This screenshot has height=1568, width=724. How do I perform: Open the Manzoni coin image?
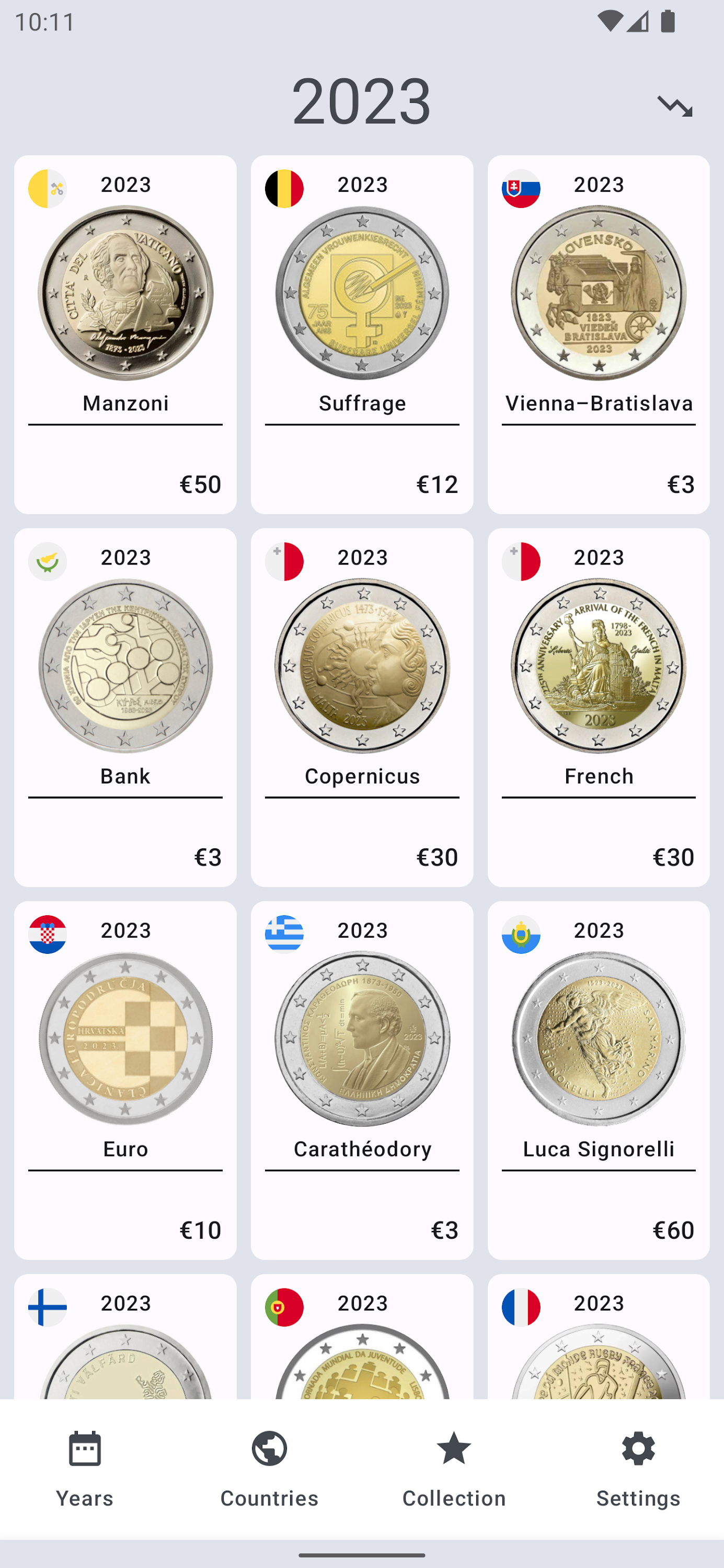[x=125, y=293]
